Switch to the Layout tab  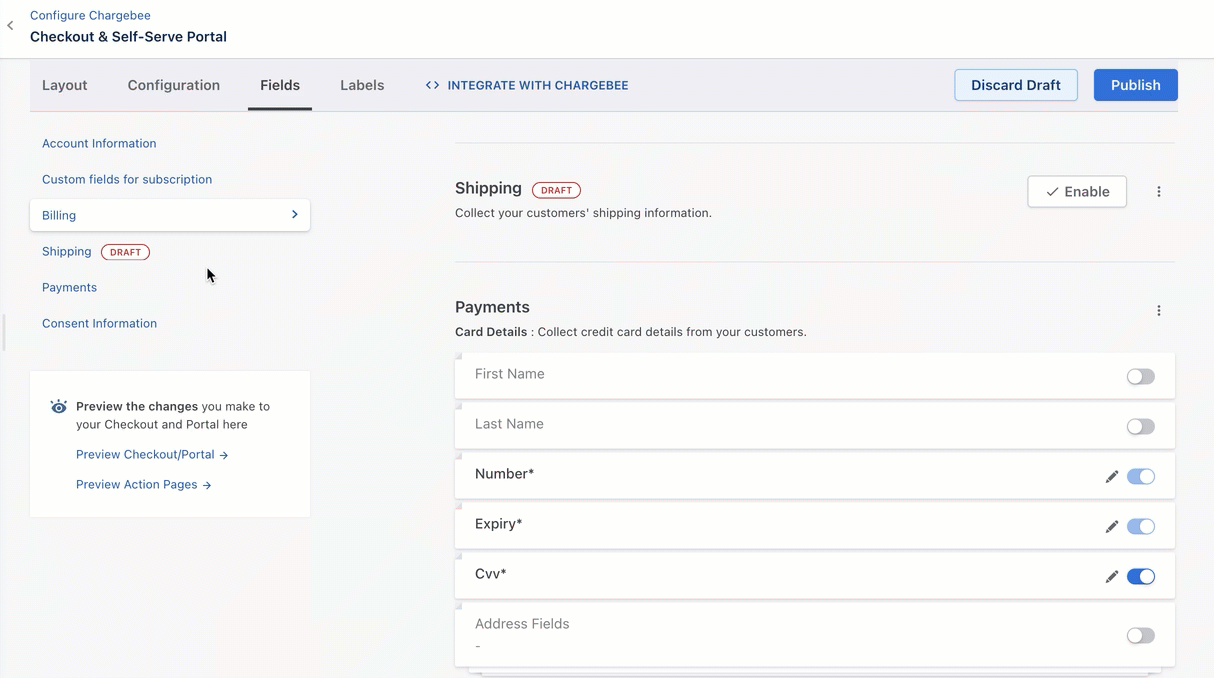65,85
